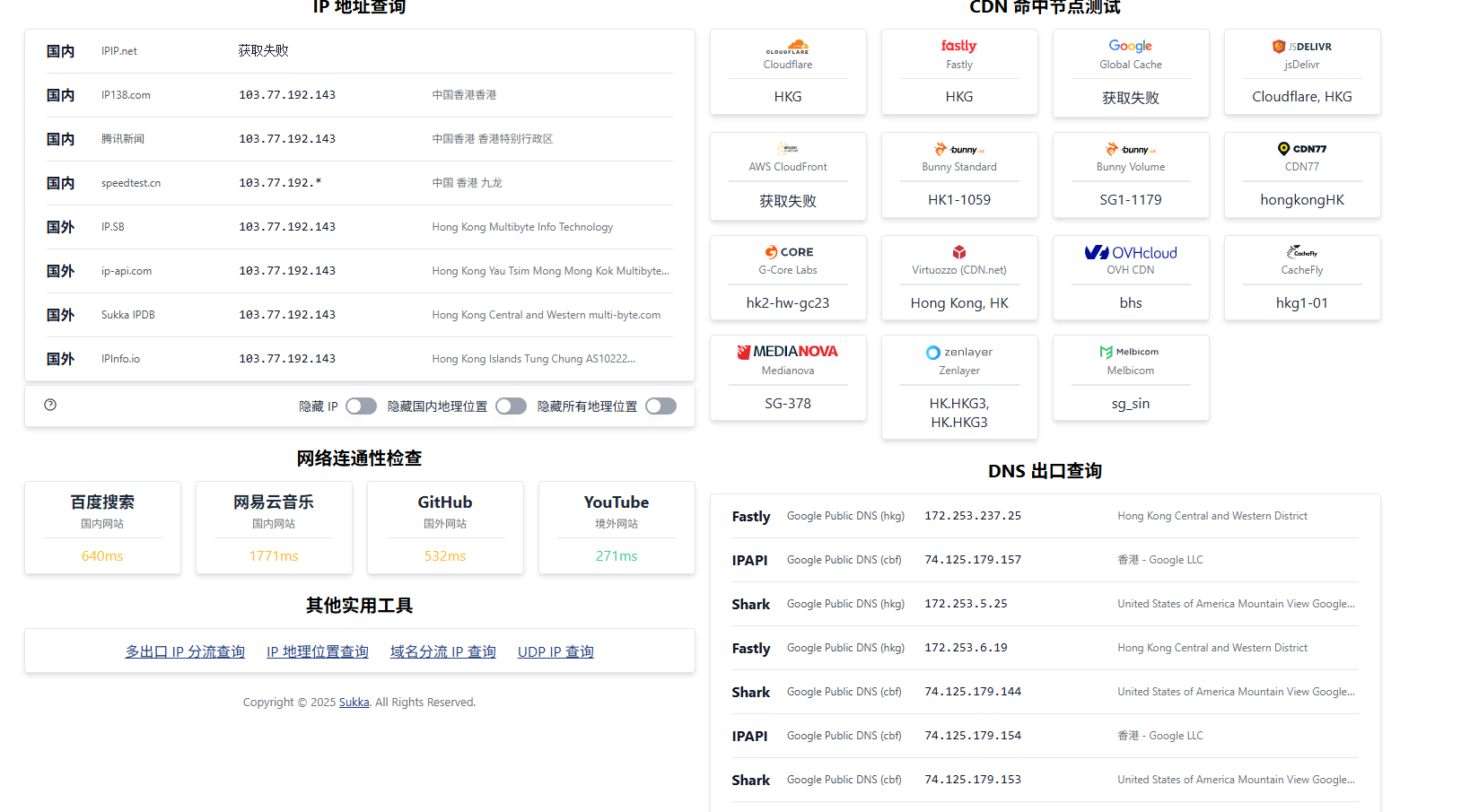Click the Google Global Cache icon
Viewport: 1461px width, 812px height.
(x=1130, y=45)
